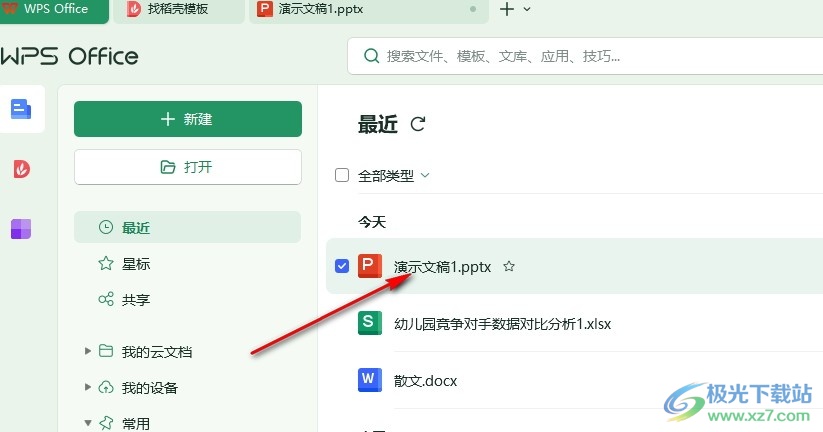This screenshot has width=823, height=432.
Task: Click the spreadsheet icon of 幼儿园竞争对手数据对比分析1.xlsx
Action: pyautogui.click(x=370, y=322)
